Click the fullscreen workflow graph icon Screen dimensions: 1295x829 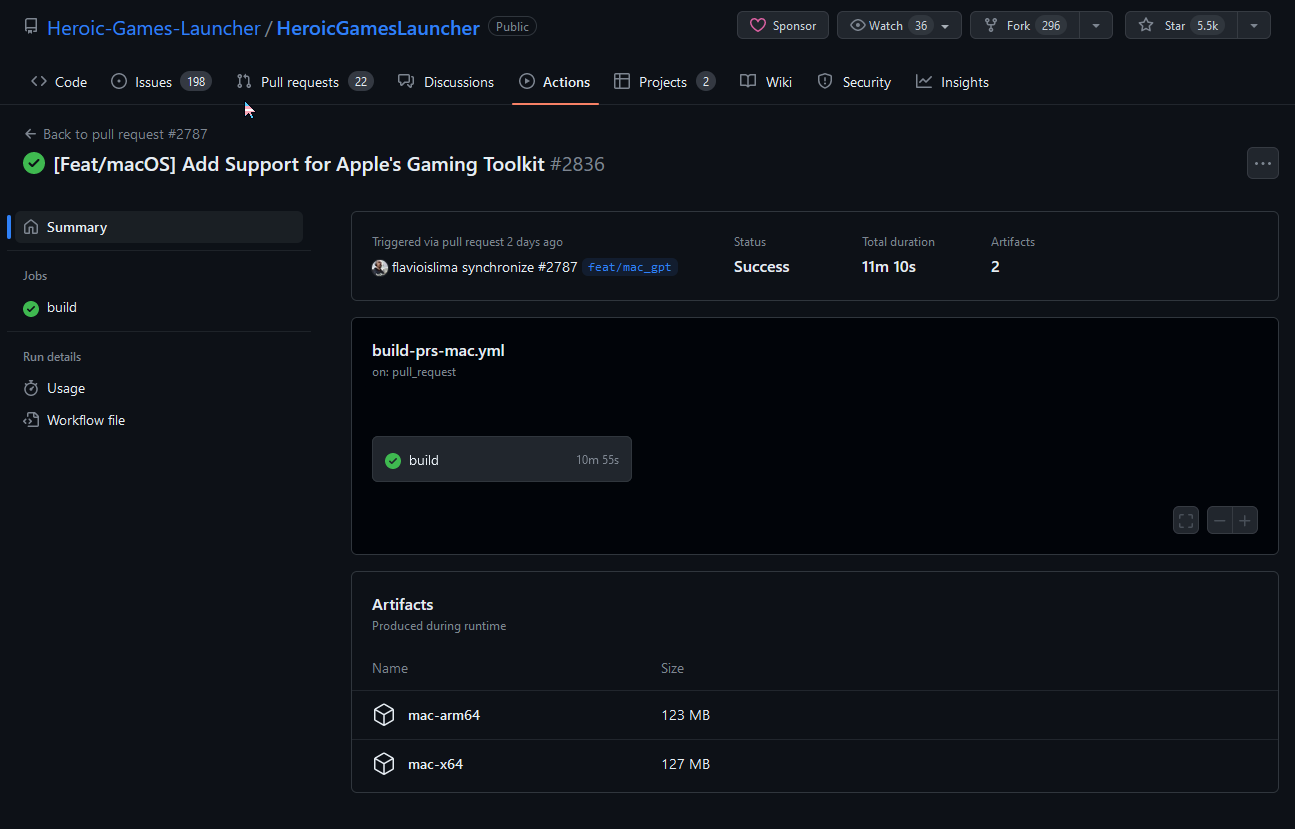(1186, 520)
